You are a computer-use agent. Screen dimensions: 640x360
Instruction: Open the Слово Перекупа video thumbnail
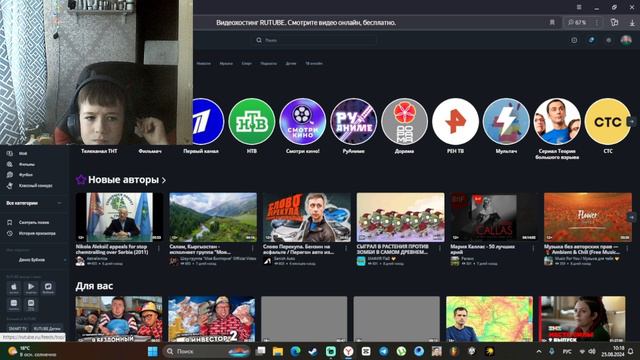click(x=307, y=217)
